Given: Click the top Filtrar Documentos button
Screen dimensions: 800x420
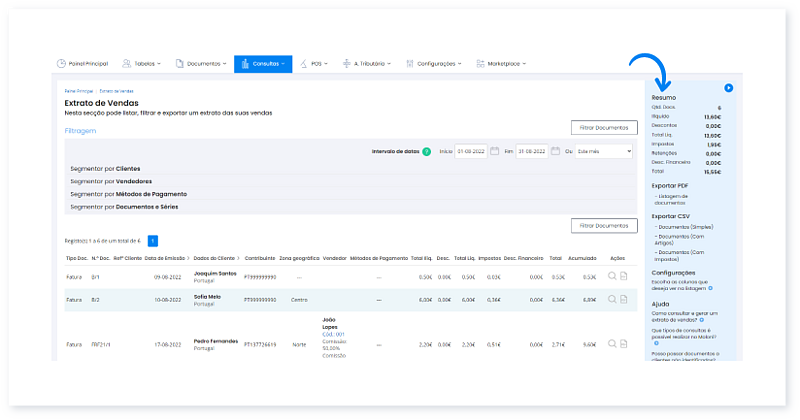Looking at the screenshot, I should pyautogui.click(x=603, y=127).
